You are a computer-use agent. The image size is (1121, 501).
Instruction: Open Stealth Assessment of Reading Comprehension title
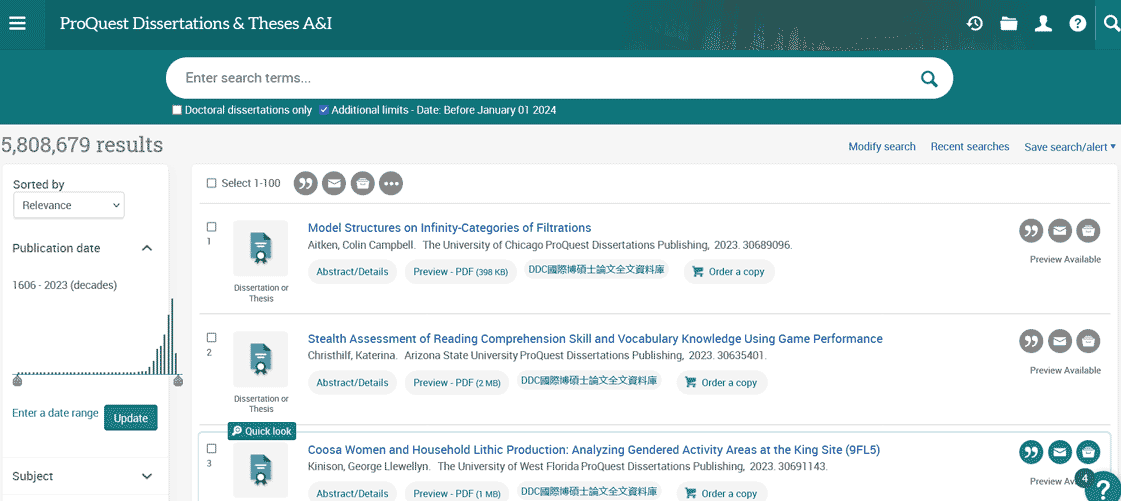pos(595,339)
